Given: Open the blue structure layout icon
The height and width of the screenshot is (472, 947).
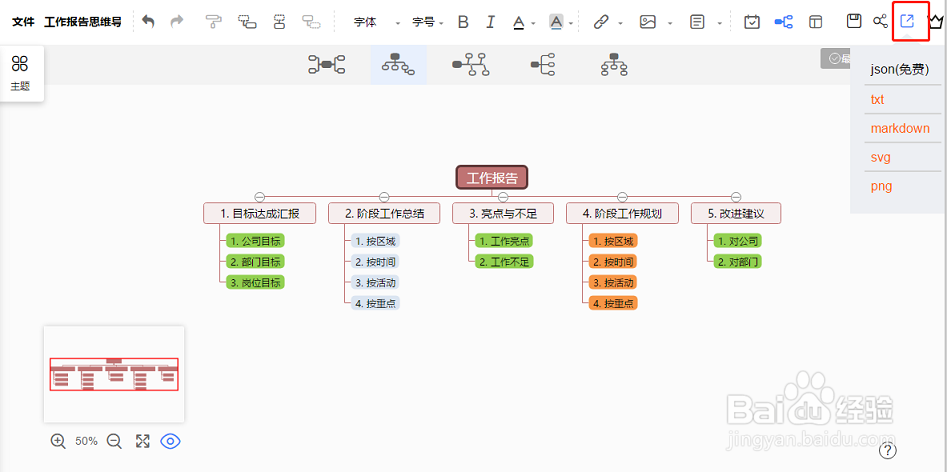Looking at the screenshot, I should [784, 22].
